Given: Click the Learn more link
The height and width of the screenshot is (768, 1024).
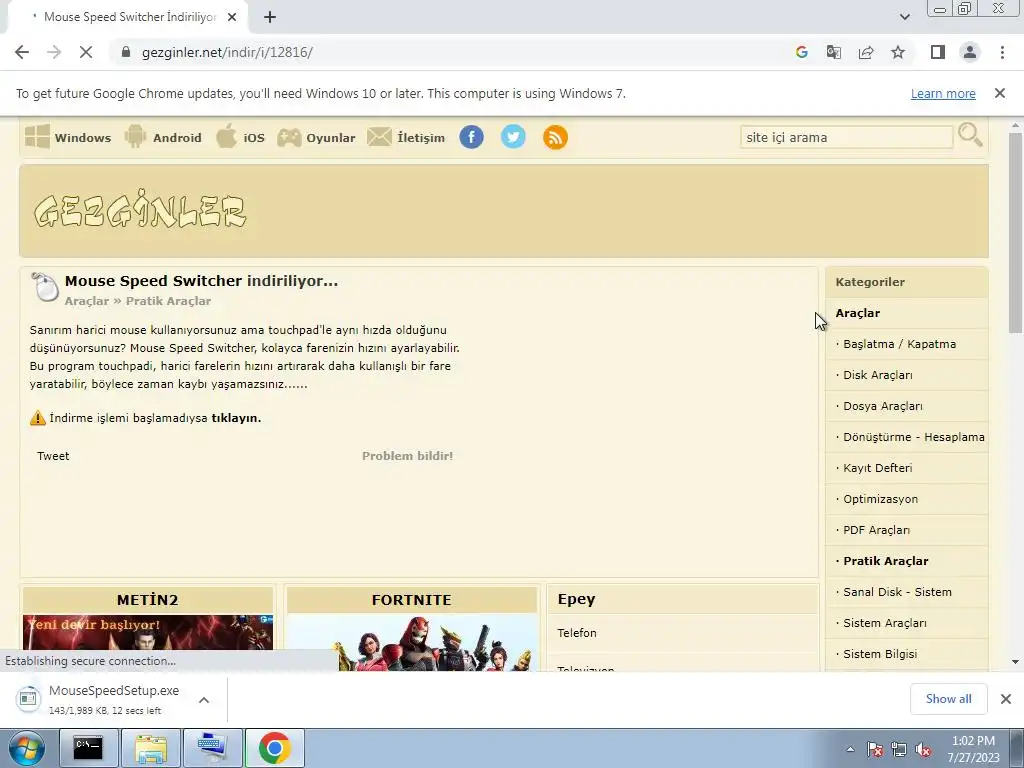Looking at the screenshot, I should click(943, 93).
